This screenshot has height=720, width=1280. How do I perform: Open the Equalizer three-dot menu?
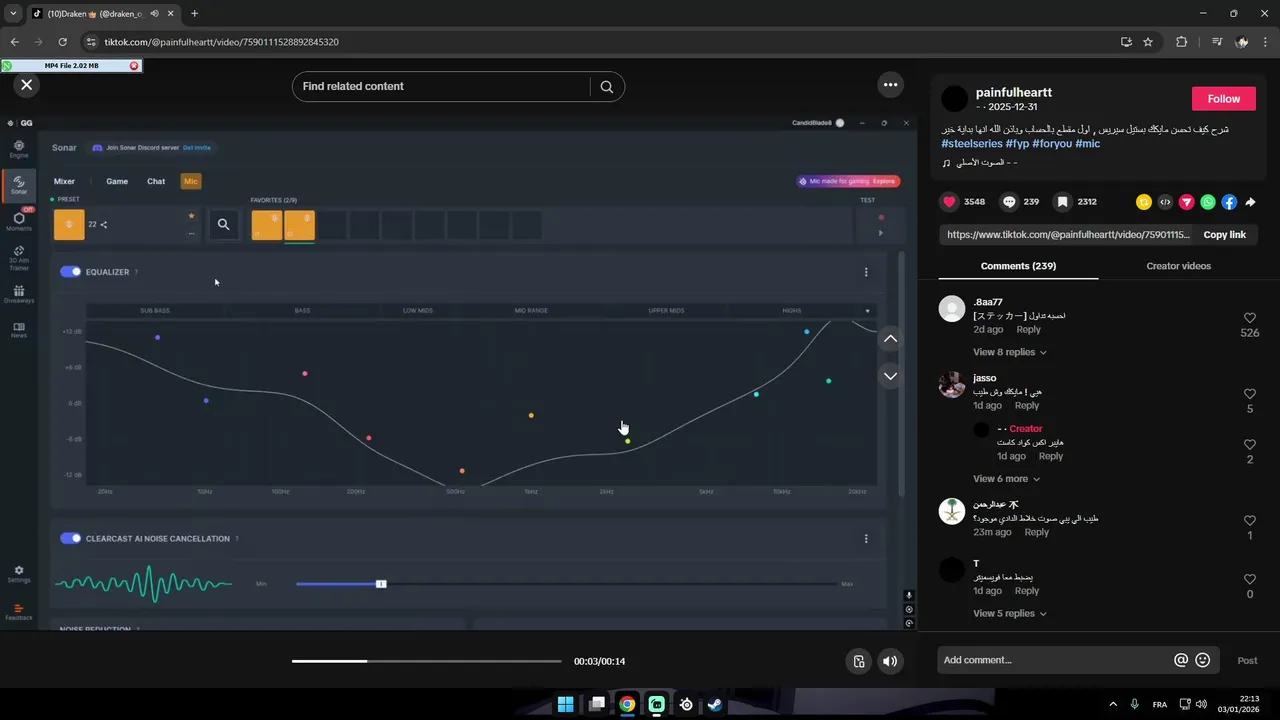[x=866, y=272]
